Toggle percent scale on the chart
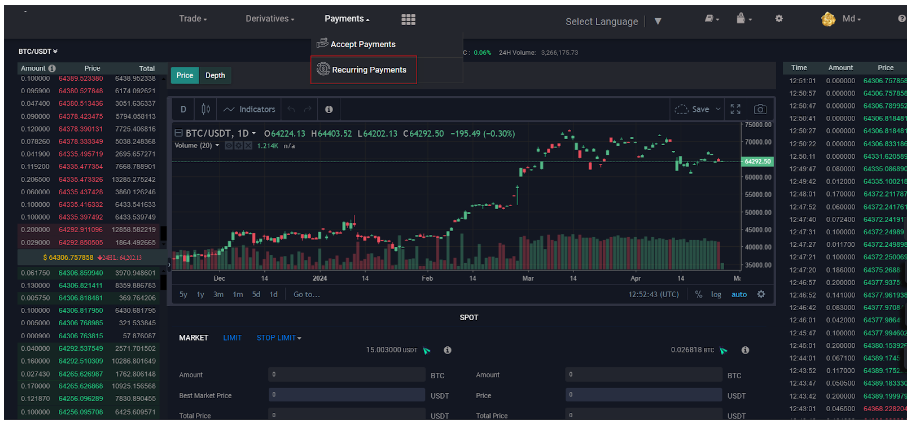The height and width of the screenshot is (424, 911). 698,294
